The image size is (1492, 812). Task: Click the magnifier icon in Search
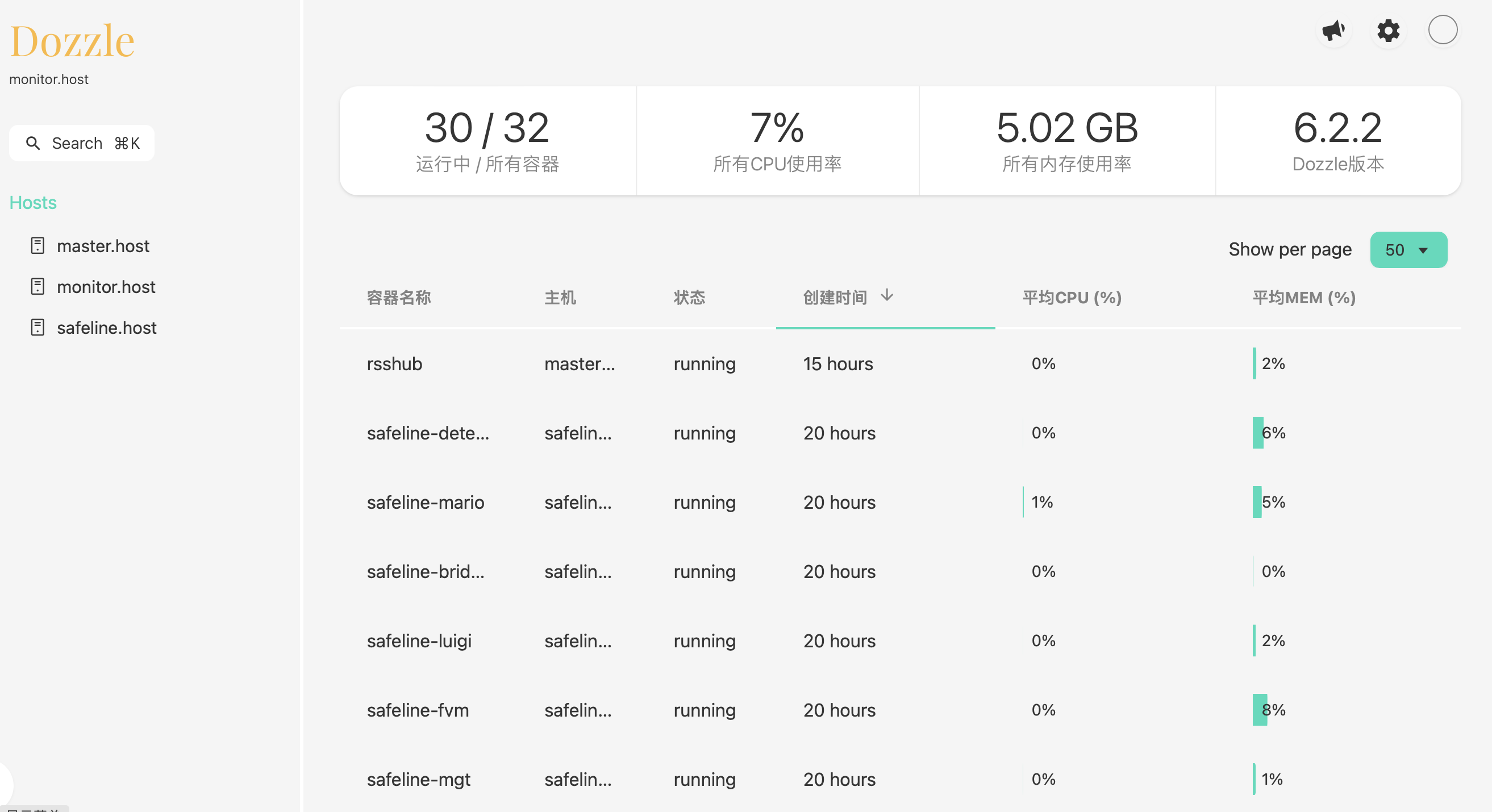[33, 143]
